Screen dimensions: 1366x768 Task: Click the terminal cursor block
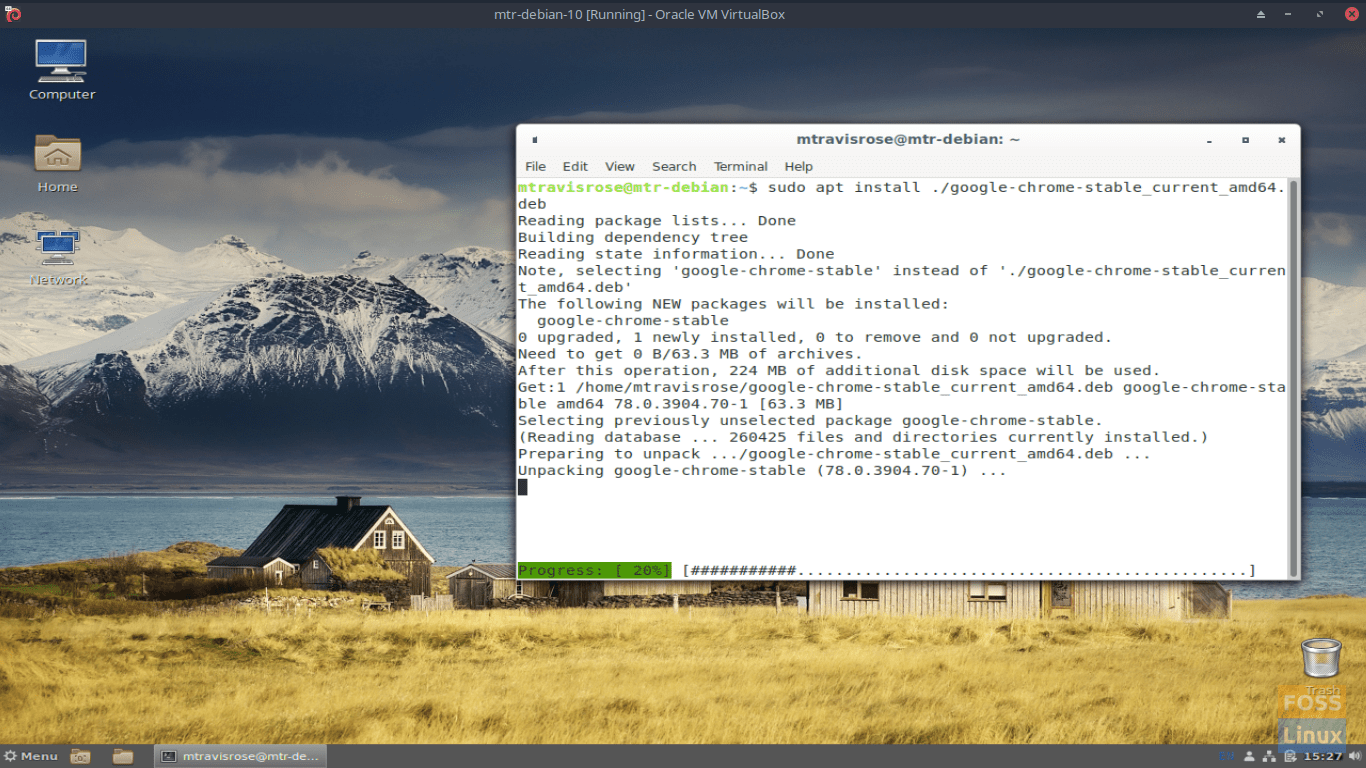[x=522, y=487]
